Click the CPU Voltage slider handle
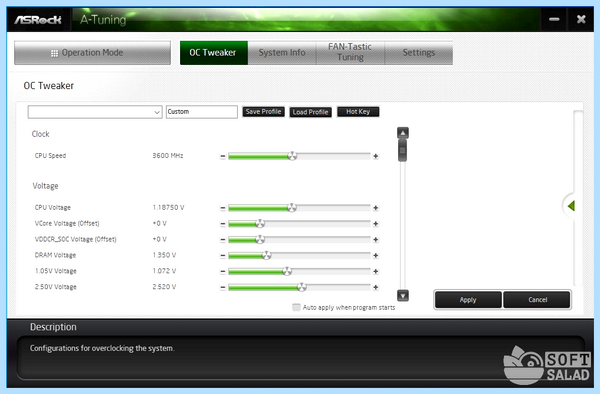 point(292,208)
